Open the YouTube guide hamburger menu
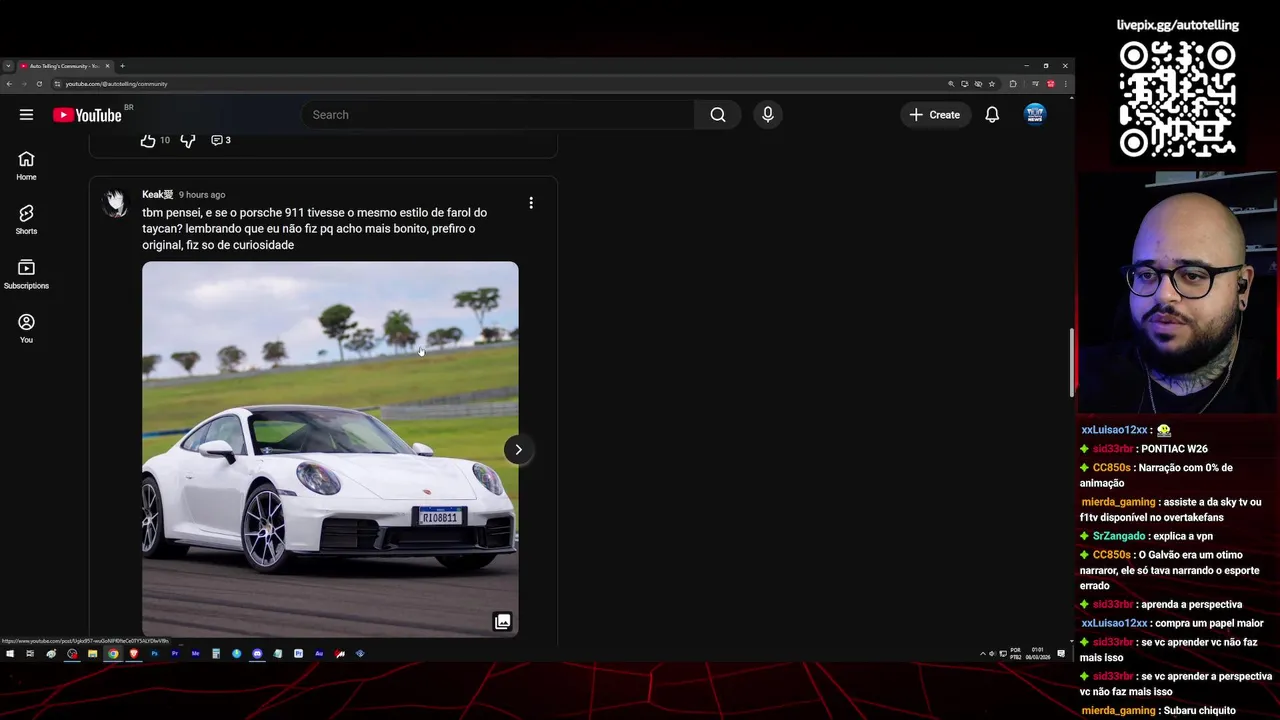This screenshot has width=1280, height=720. 26,115
